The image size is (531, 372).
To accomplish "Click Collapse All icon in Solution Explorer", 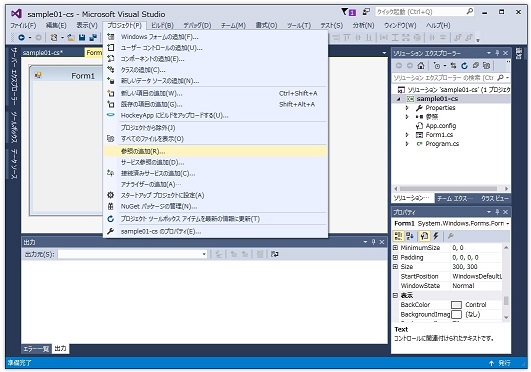I will [x=475, y=65].
